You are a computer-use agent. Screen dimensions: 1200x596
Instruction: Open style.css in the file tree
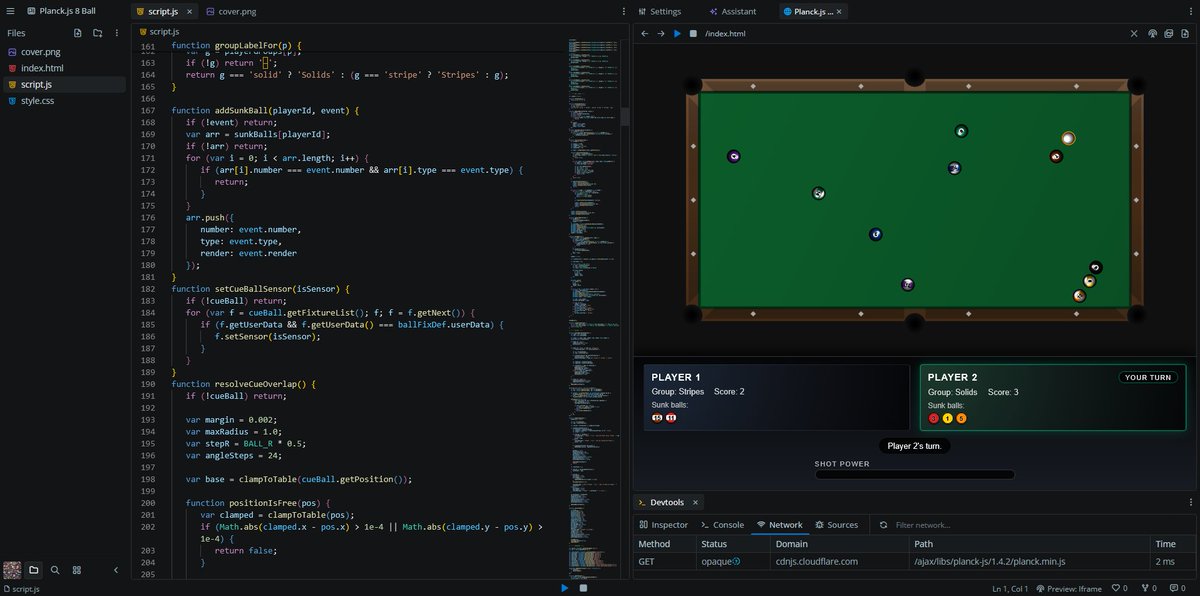pyautogui.click(x=65, y=101)
